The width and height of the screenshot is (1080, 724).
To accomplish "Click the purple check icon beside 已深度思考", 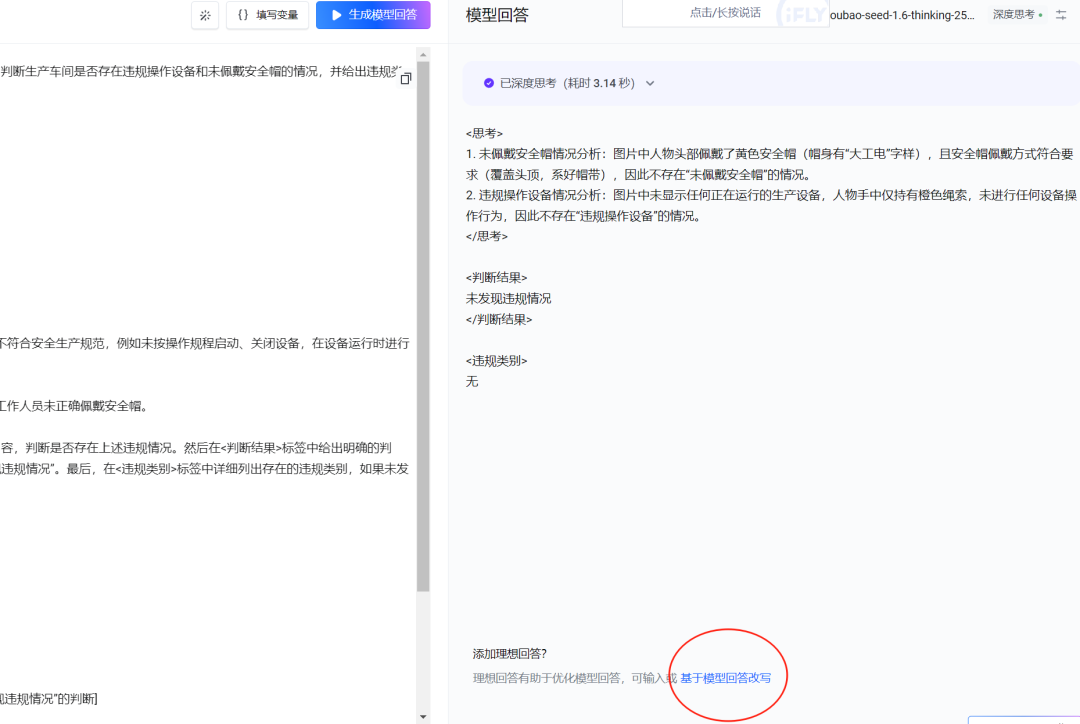I will click(488, 83).
